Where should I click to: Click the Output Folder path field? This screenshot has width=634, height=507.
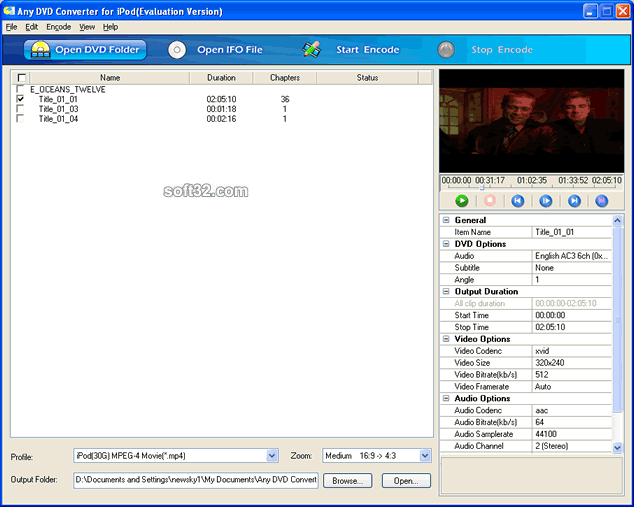click(196, 480)
